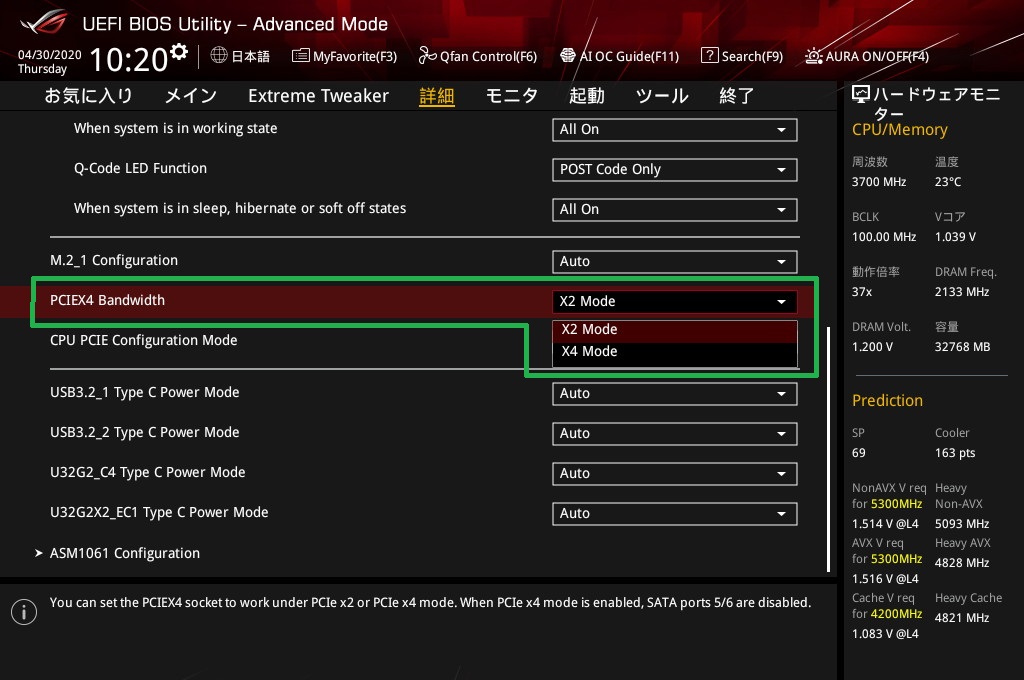
Task: Select Q-Code LED Function label
Action: 140,169
